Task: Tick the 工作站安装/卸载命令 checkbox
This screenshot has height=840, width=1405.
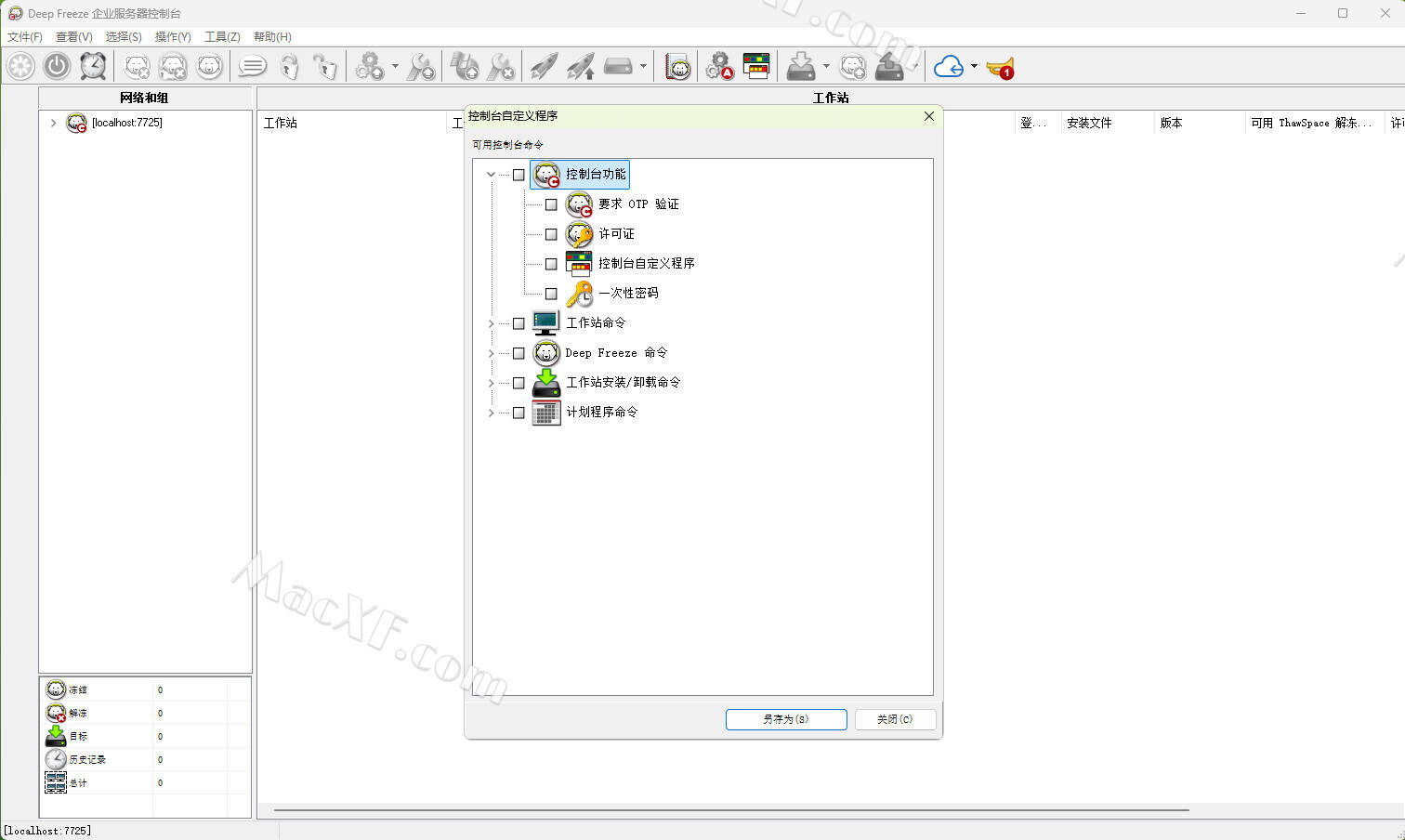Action: tap(519, 383)
